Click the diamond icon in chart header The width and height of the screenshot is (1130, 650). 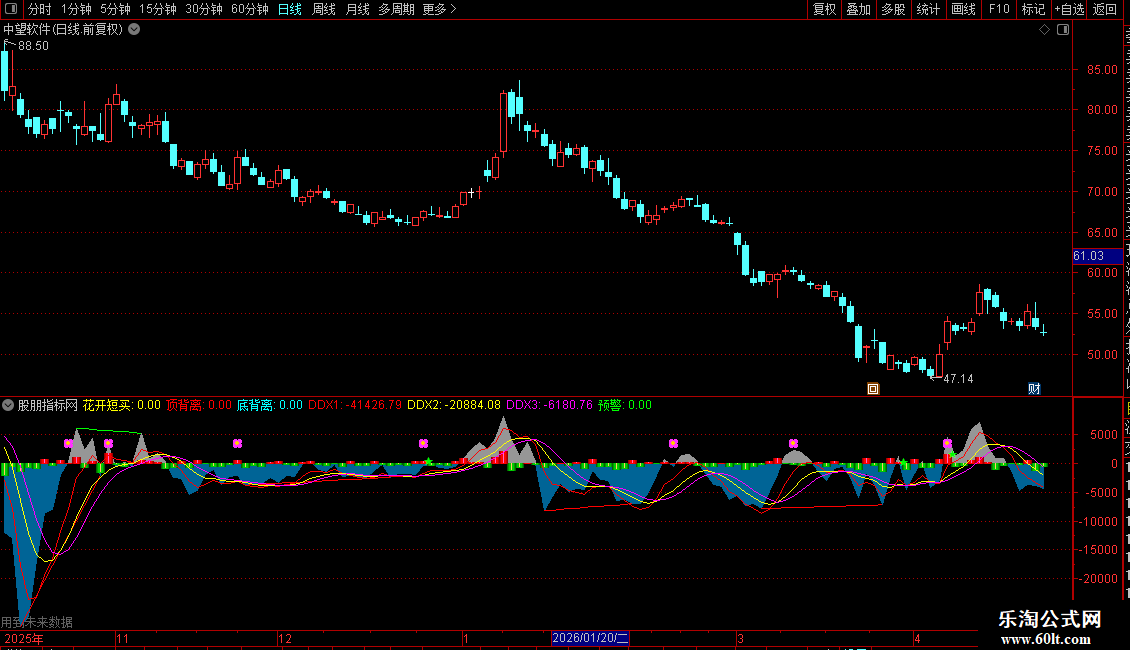[1044, 30]
